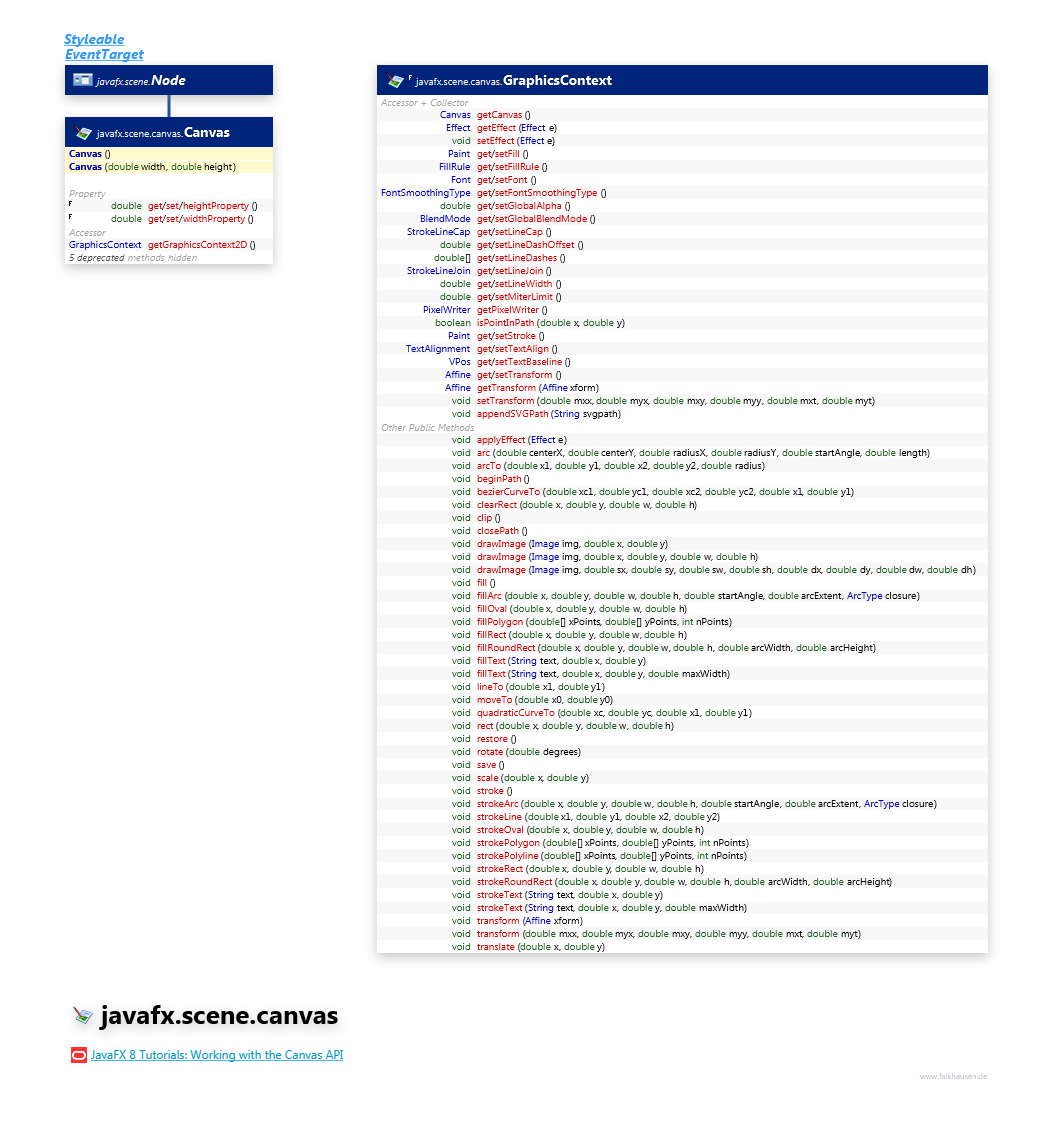Click the GraphicsContext class title

pyautogui.click(x=514, y=81)
